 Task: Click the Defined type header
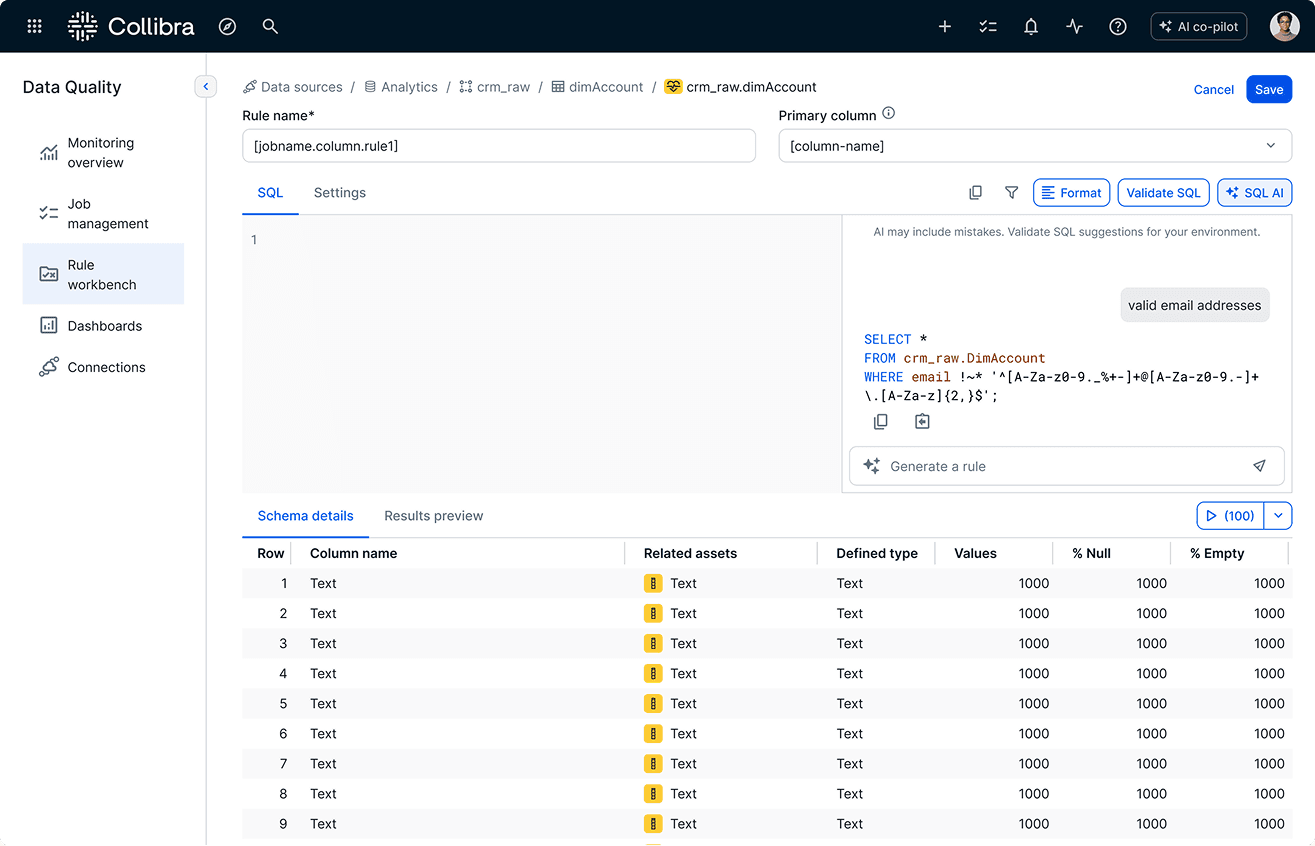pos(877,553)
